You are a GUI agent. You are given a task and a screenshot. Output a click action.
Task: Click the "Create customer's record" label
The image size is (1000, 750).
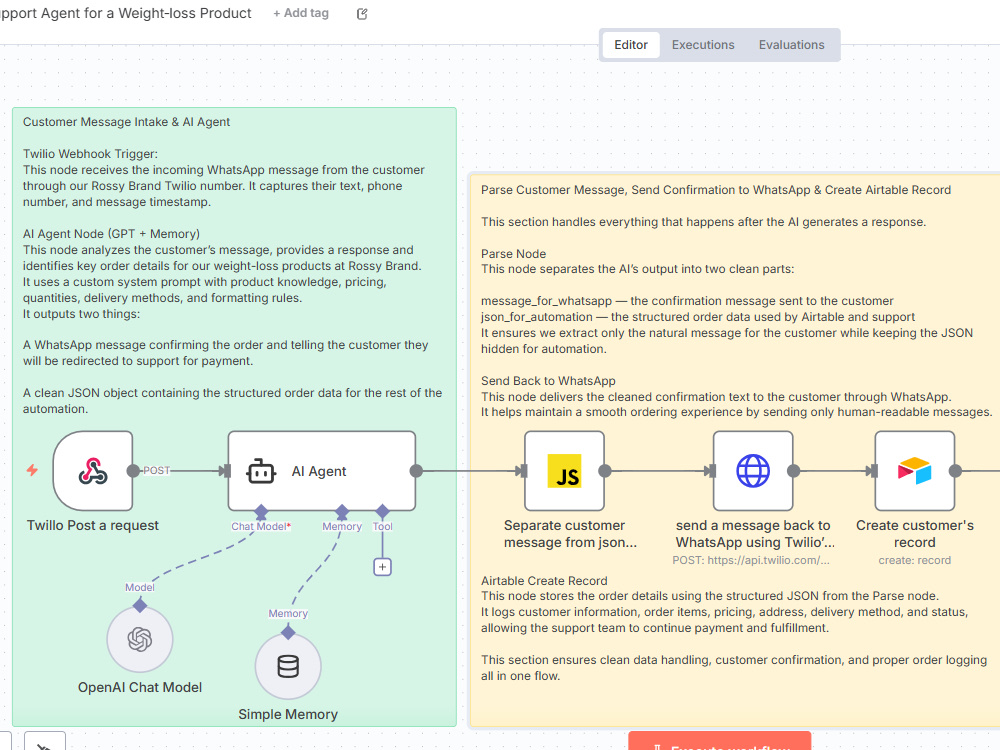[x=915, y=534]
